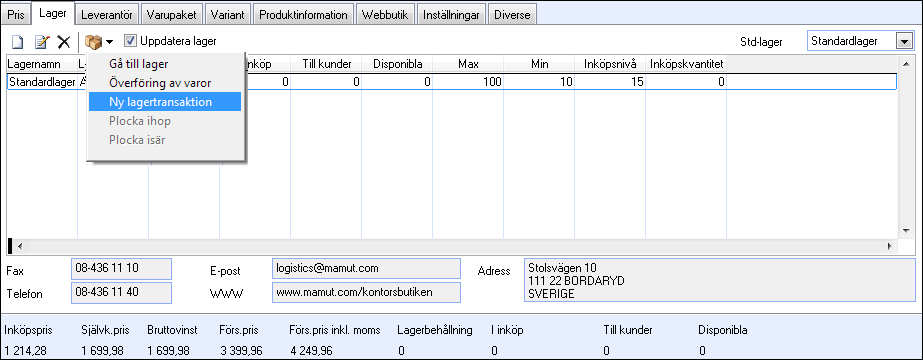This screenshot has height=360, width=923.
Task: Select the Standardlager table row
Action: point(451,82)
